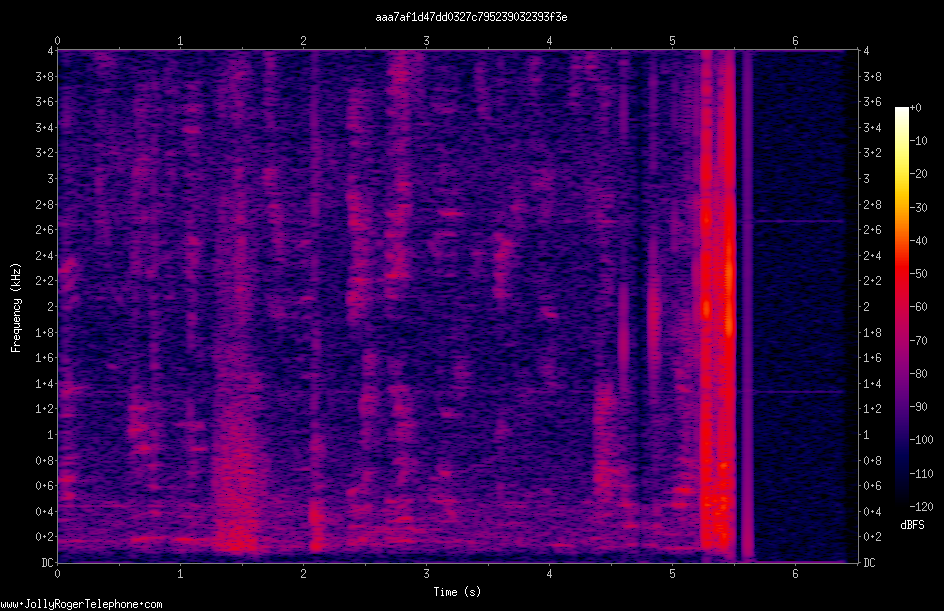Click the "-30" color scale label

click(918, 208)
